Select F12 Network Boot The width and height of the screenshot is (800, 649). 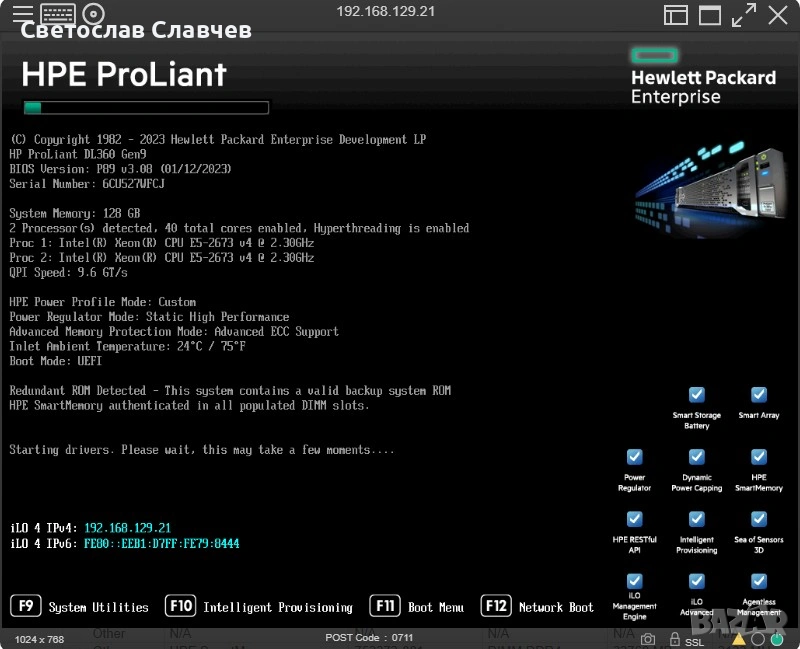537,607
